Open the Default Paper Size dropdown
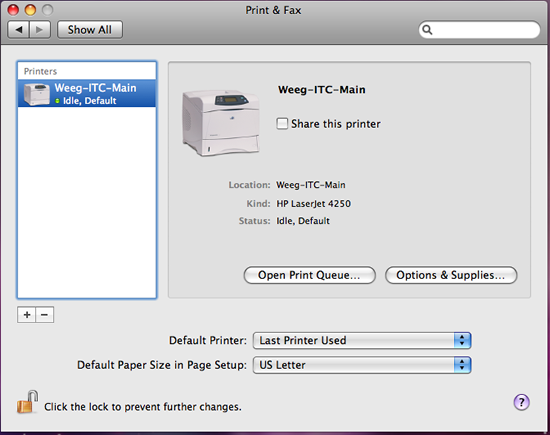Image resolution: width=550 pixels, height=435 pixels. tap(362, 365)
